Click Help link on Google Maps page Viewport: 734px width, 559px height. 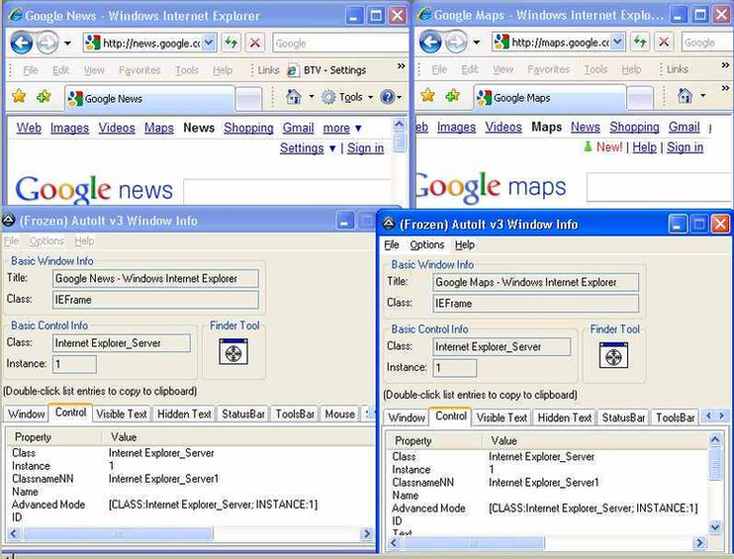pos(645,147)
